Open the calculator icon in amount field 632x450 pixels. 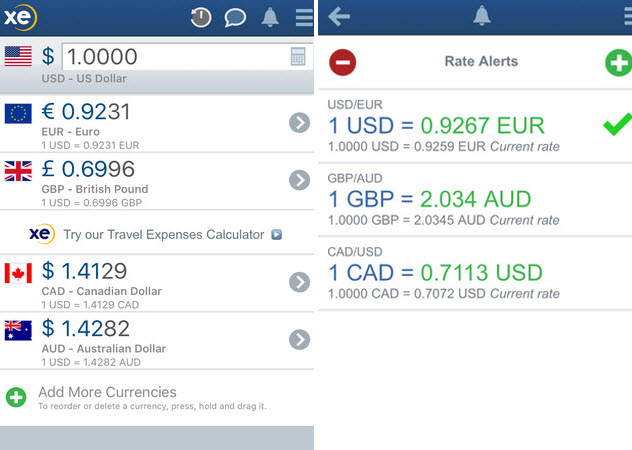click(298, 56)
